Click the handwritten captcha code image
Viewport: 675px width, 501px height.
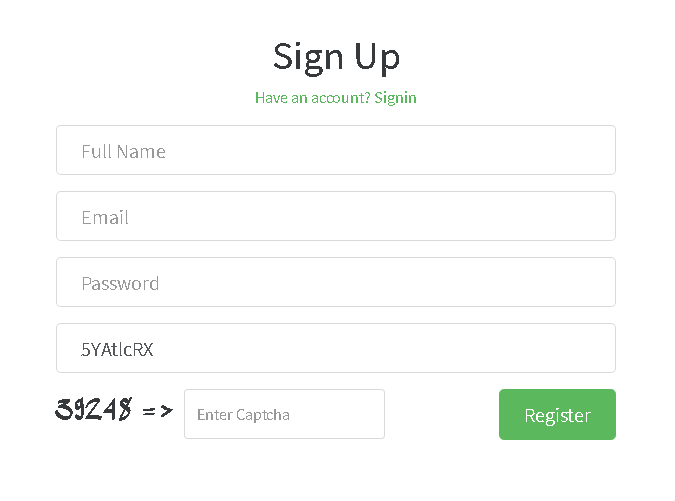tap(94, 409)
